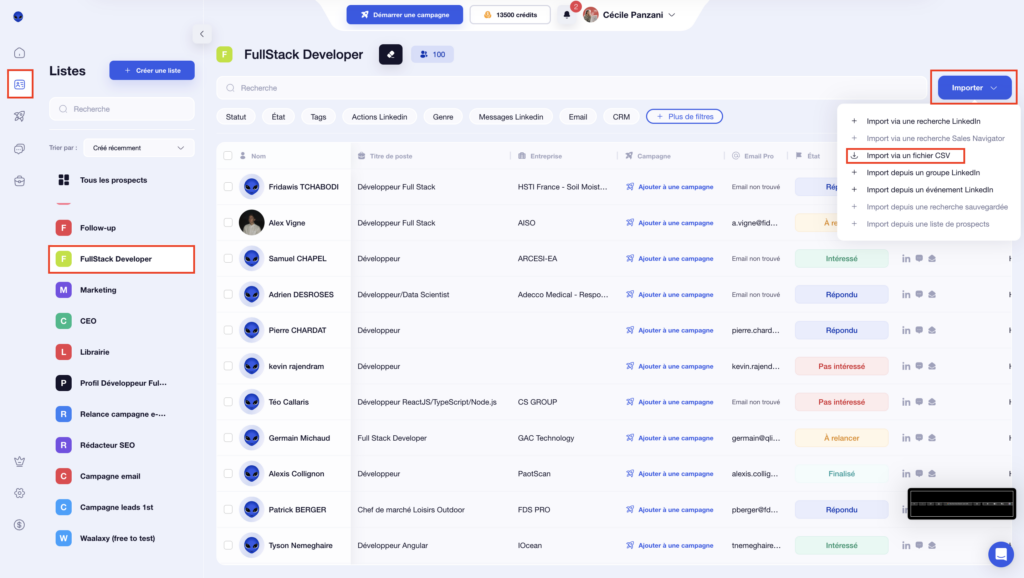Click LinkedIn icon in Tyson Nemeghaire row
The width and height of the screenshot is (1024, 578).
point(906,545)
